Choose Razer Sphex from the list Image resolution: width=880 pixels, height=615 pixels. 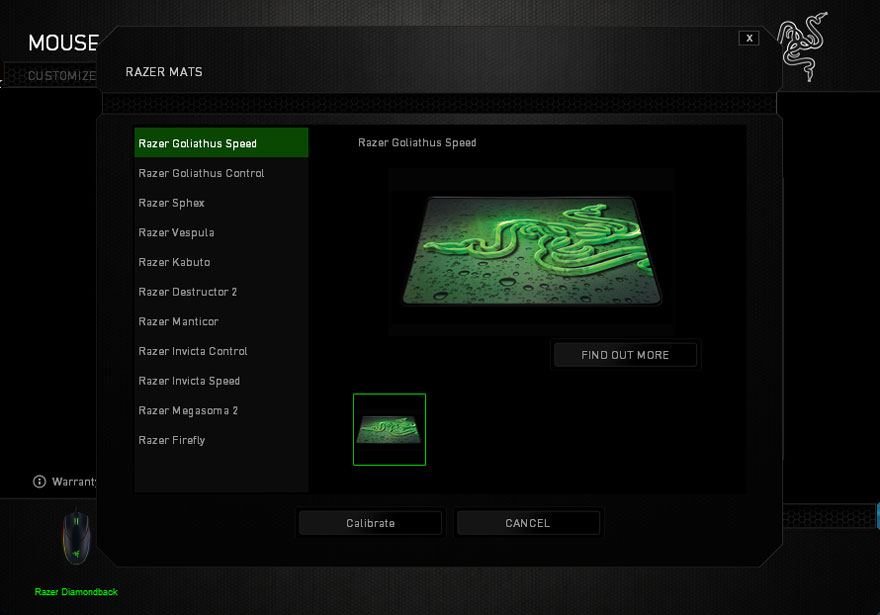221,203
